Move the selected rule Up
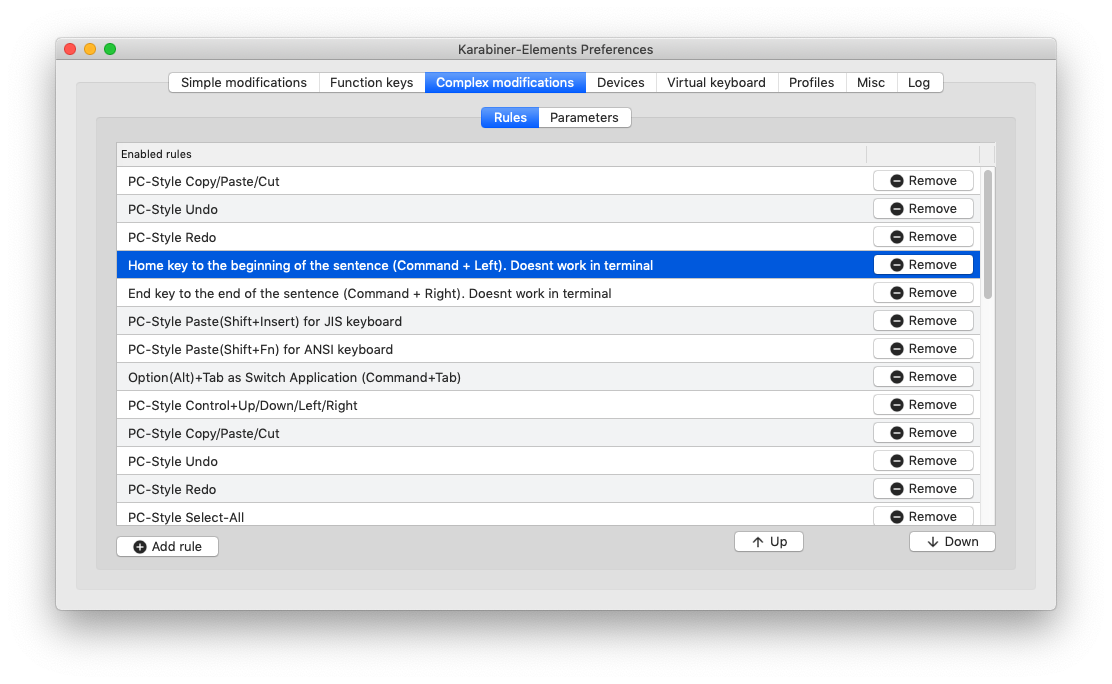Image resolution: width=1112 pixels, height=684 pixels. tap(769, 541)
